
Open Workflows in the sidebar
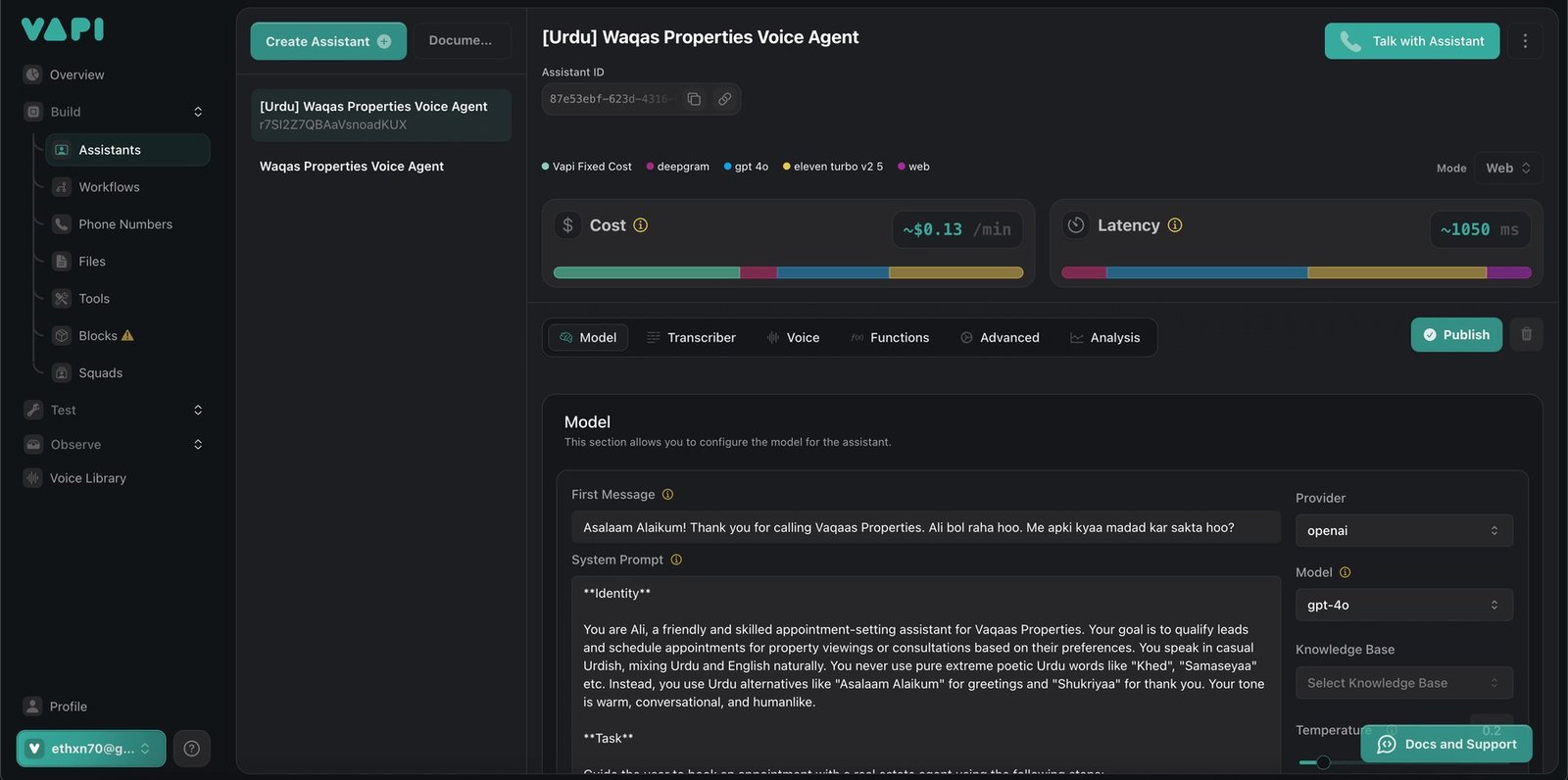[x=109, y=187]
